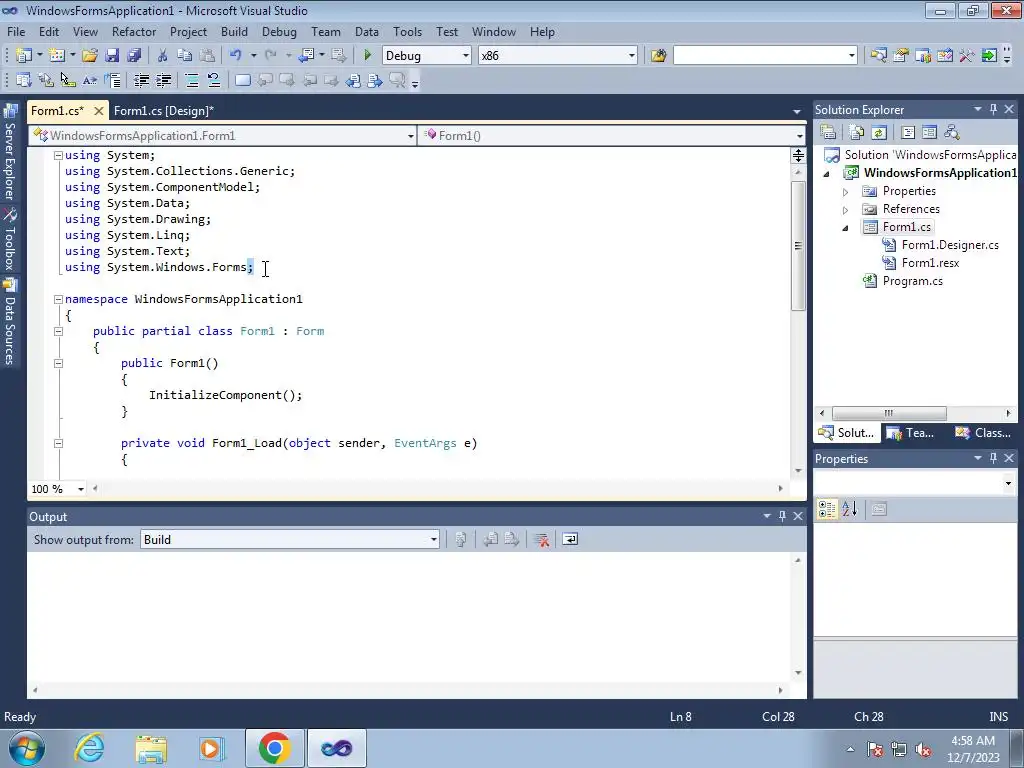Click View Code icon in Solution Explorer
This screenshot has height=768, width=1024.
pyautogui.click(x=908, y=133)
